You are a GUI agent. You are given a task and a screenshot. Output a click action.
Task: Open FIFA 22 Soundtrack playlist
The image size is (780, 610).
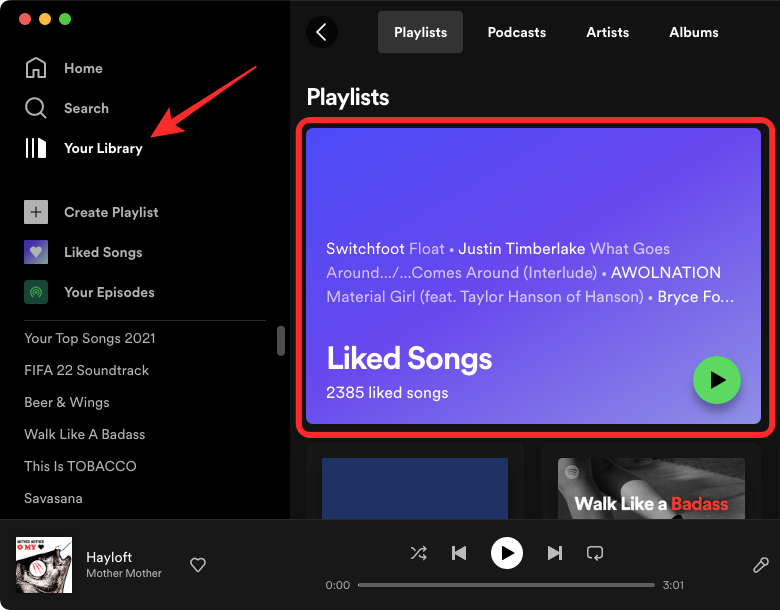(x=87, y=370)
